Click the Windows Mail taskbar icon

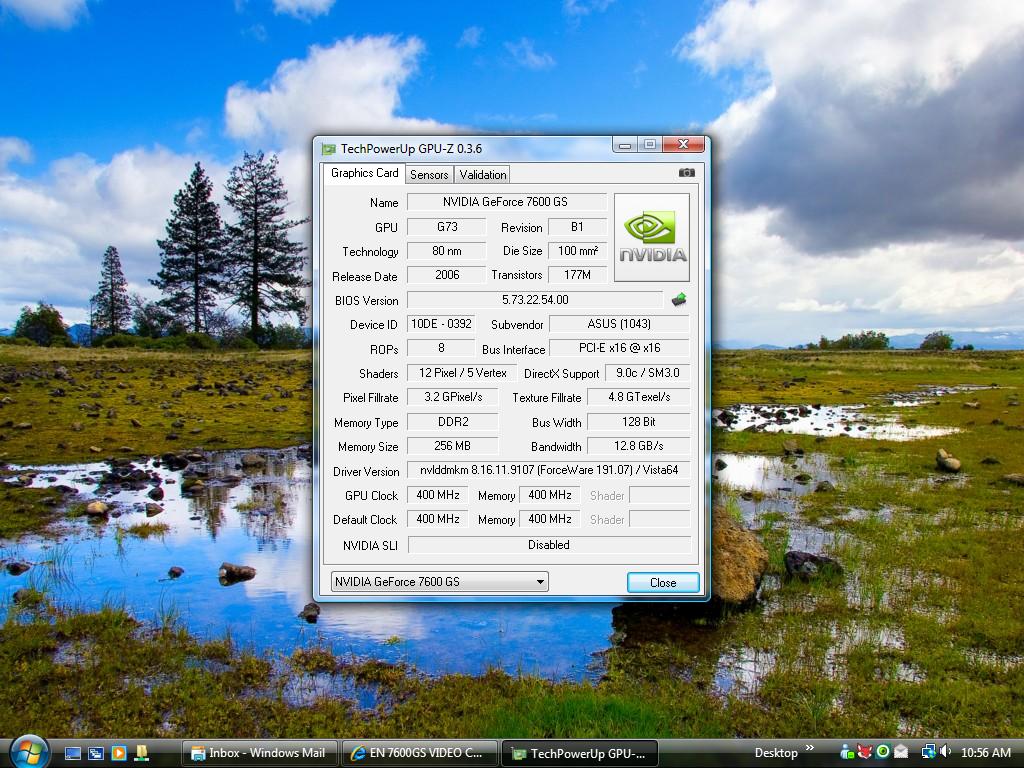[x=198, y=753]
